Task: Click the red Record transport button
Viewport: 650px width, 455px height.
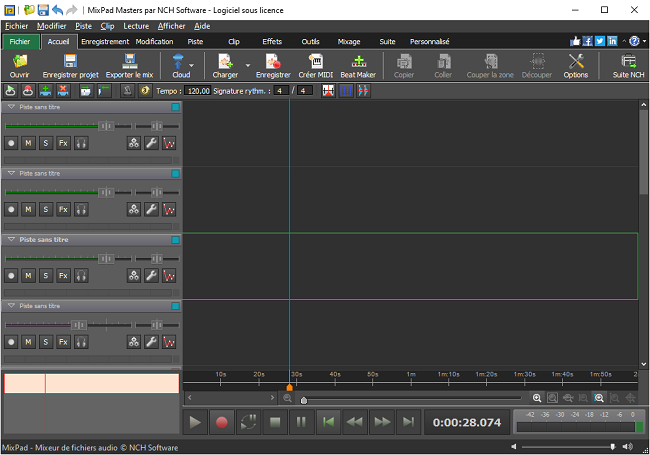Action: [221, 422]
